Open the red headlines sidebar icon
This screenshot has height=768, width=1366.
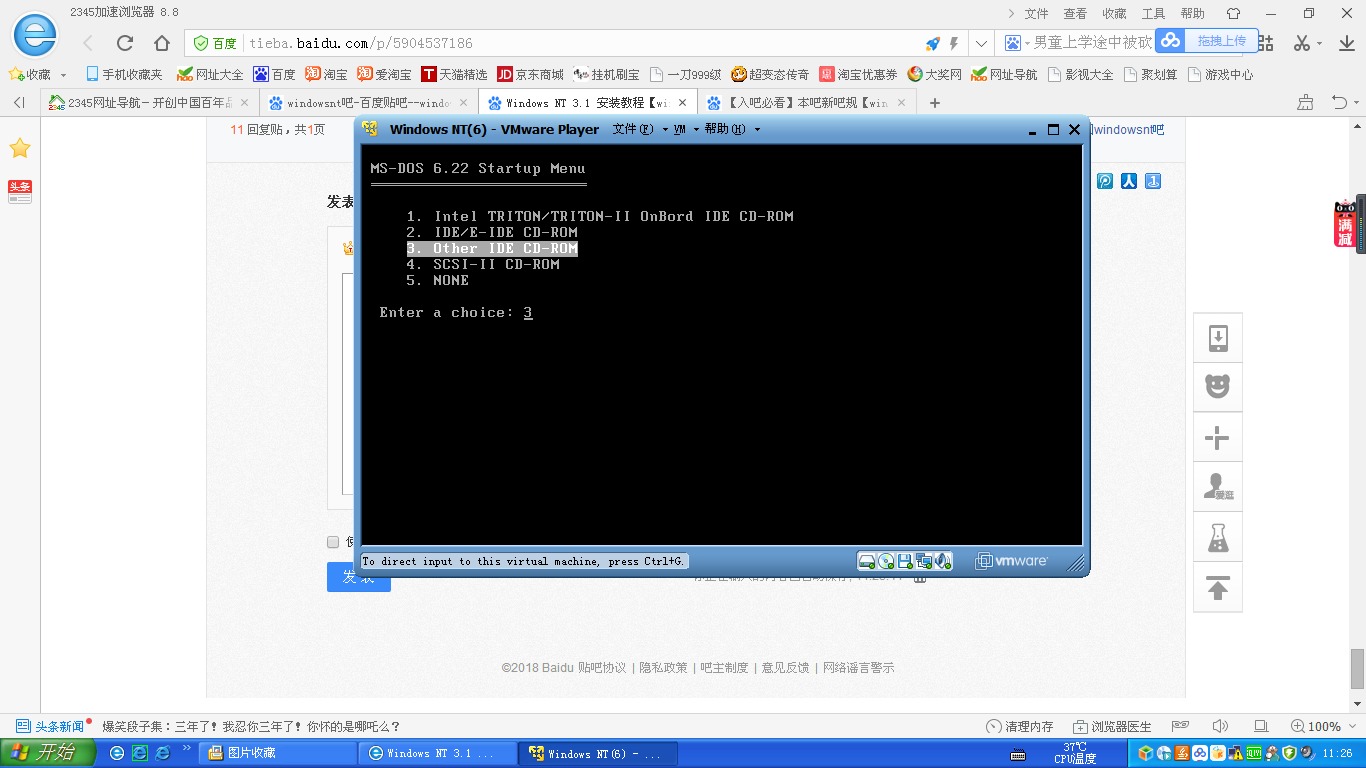tap(20, 192)
